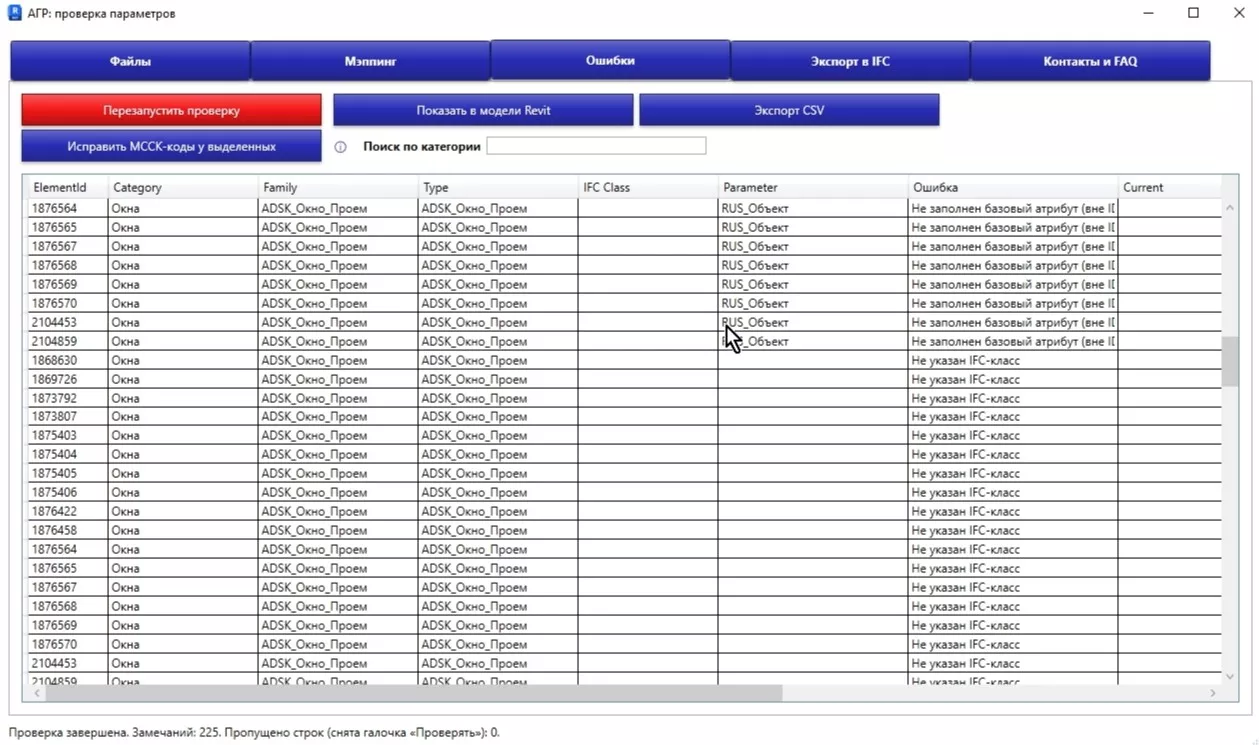Click the Parameter column header
The height and width of the screenshot is (745, 1259).
813,187
